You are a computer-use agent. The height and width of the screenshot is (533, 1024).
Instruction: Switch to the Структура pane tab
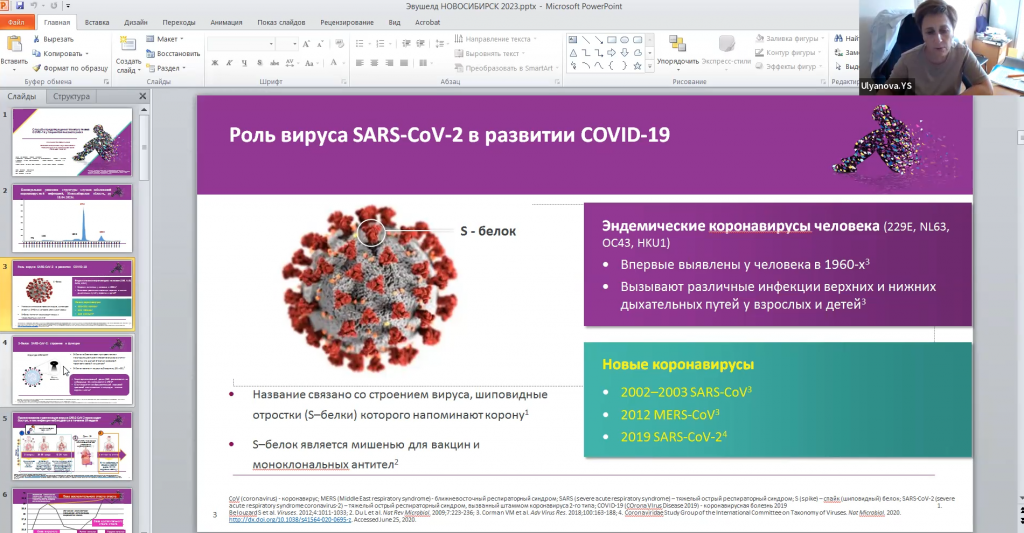tap(71, 96)
